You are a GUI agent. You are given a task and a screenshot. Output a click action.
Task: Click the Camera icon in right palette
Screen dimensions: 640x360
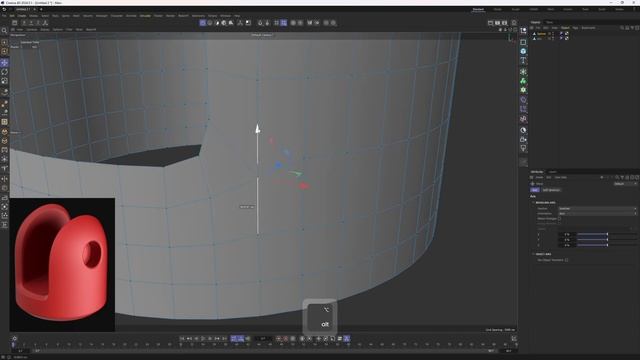tap(523, 140)
